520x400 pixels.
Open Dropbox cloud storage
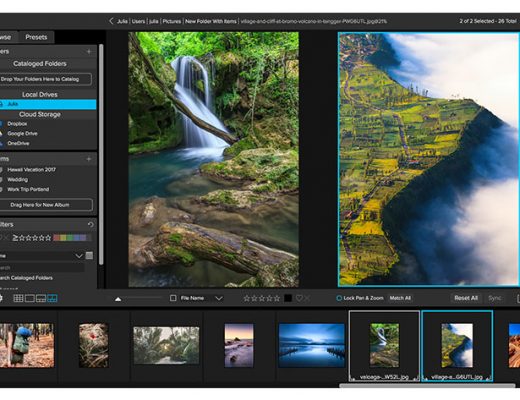17,124
